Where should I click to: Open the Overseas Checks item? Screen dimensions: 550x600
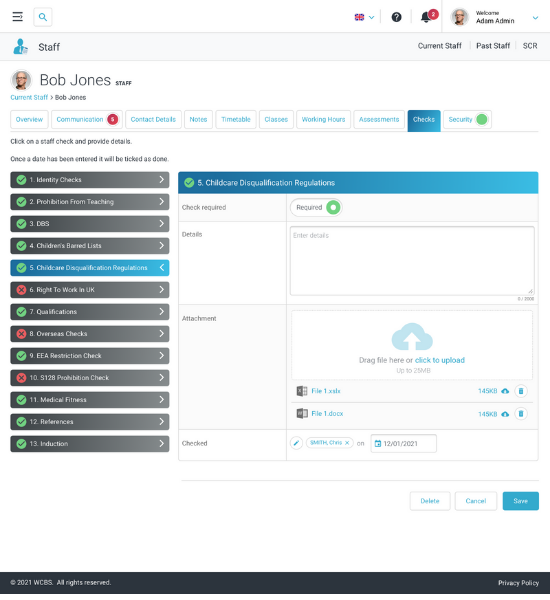(90, 334)
